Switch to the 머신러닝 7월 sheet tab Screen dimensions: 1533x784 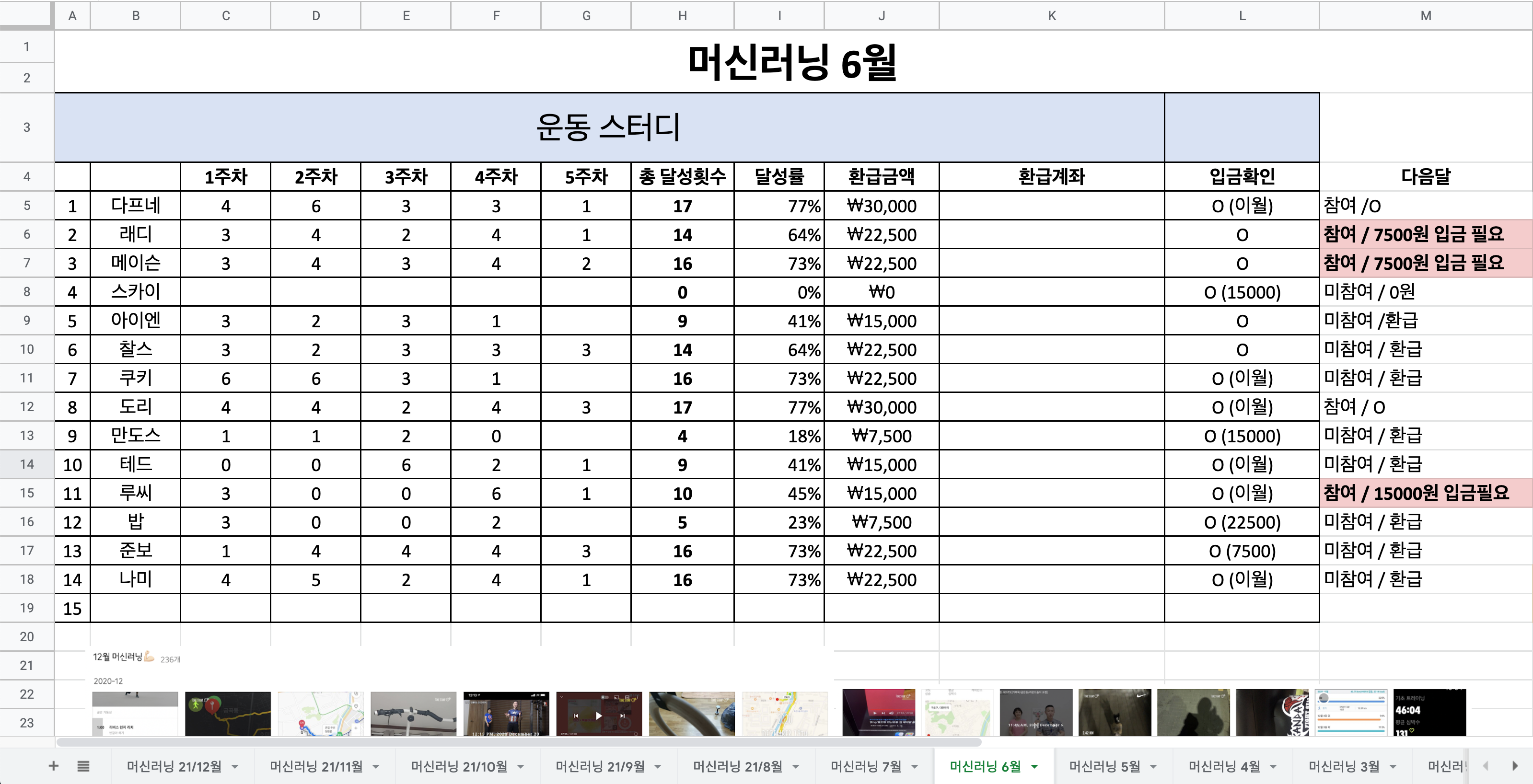pos(865,766)
